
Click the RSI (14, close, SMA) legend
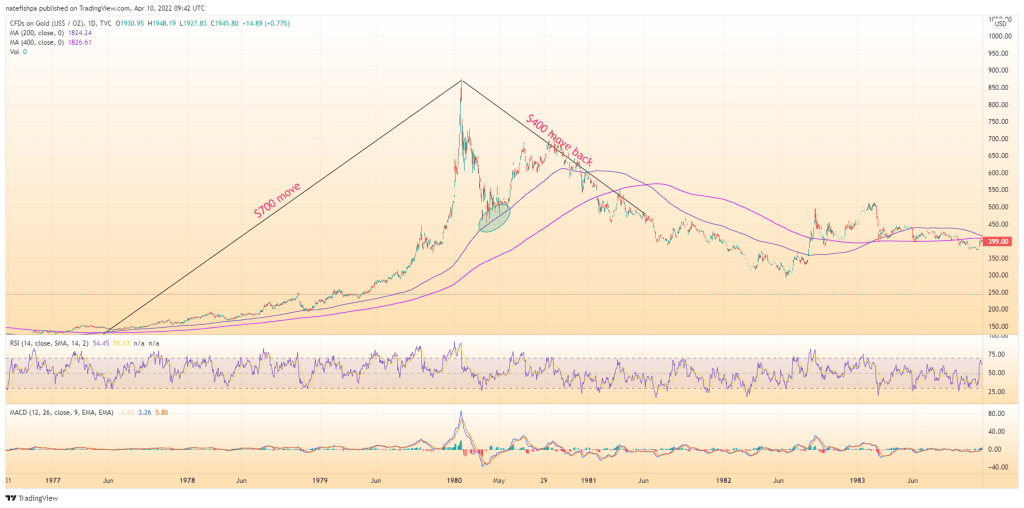point(50,343)
